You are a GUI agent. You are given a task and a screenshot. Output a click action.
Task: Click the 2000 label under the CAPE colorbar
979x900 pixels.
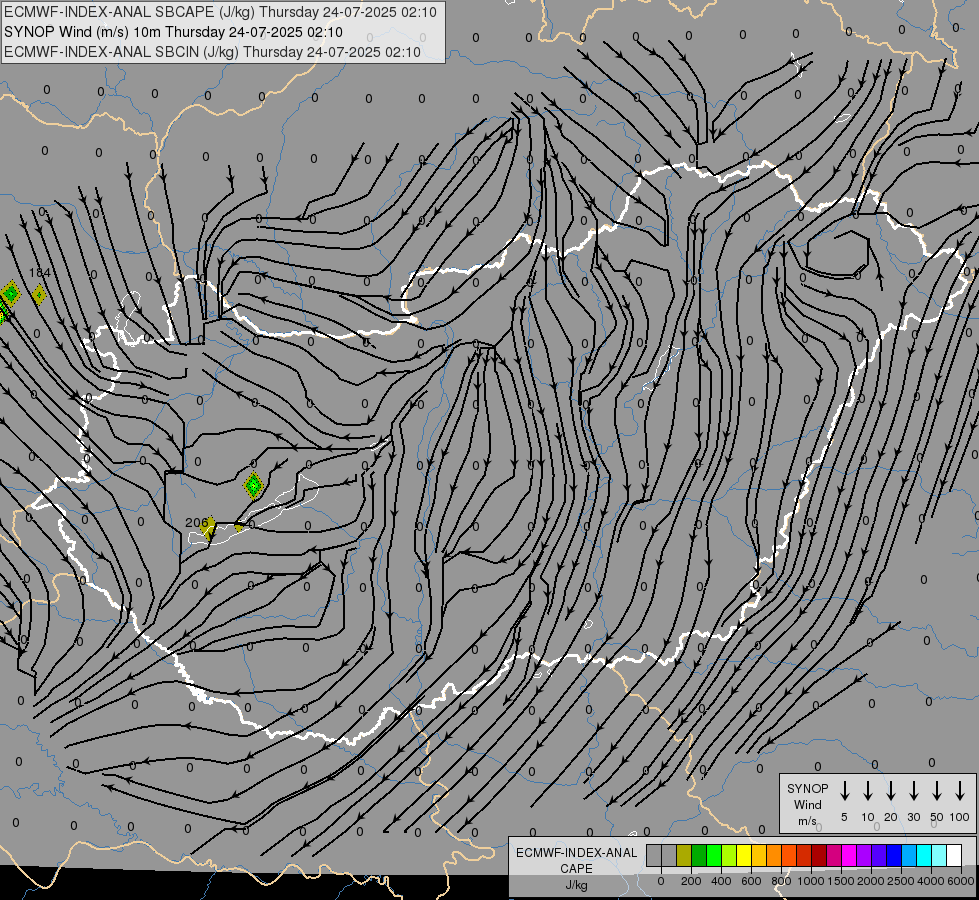tap(871, 881)
